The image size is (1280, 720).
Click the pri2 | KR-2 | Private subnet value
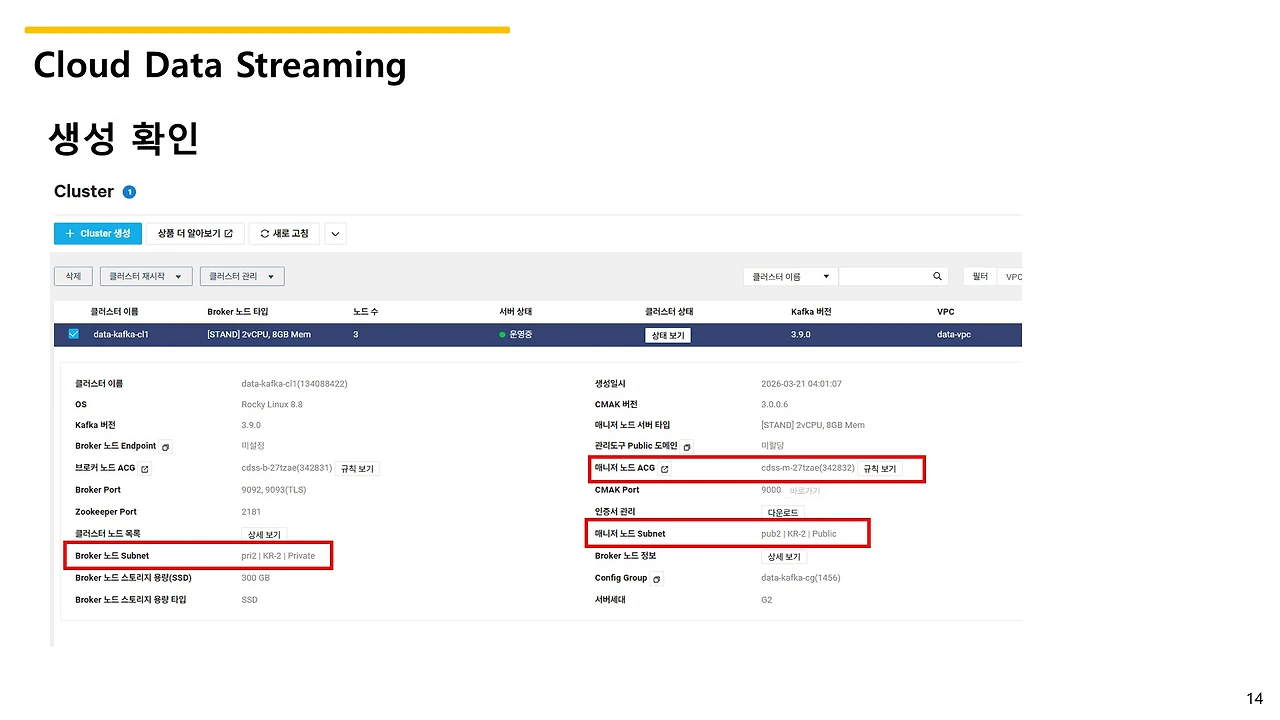pos(278,556)
